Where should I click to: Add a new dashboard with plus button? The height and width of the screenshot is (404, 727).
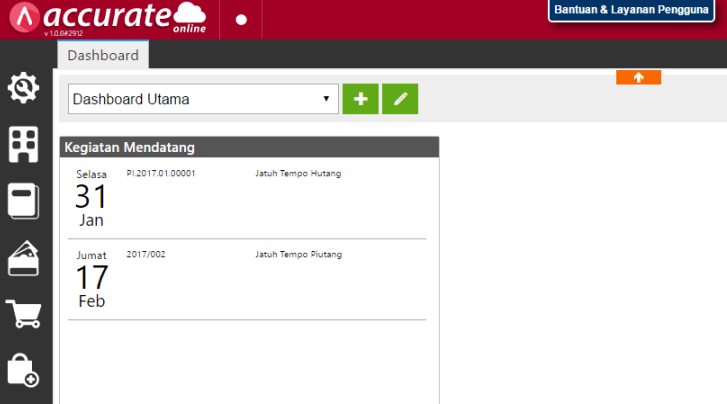pos(361,99)
